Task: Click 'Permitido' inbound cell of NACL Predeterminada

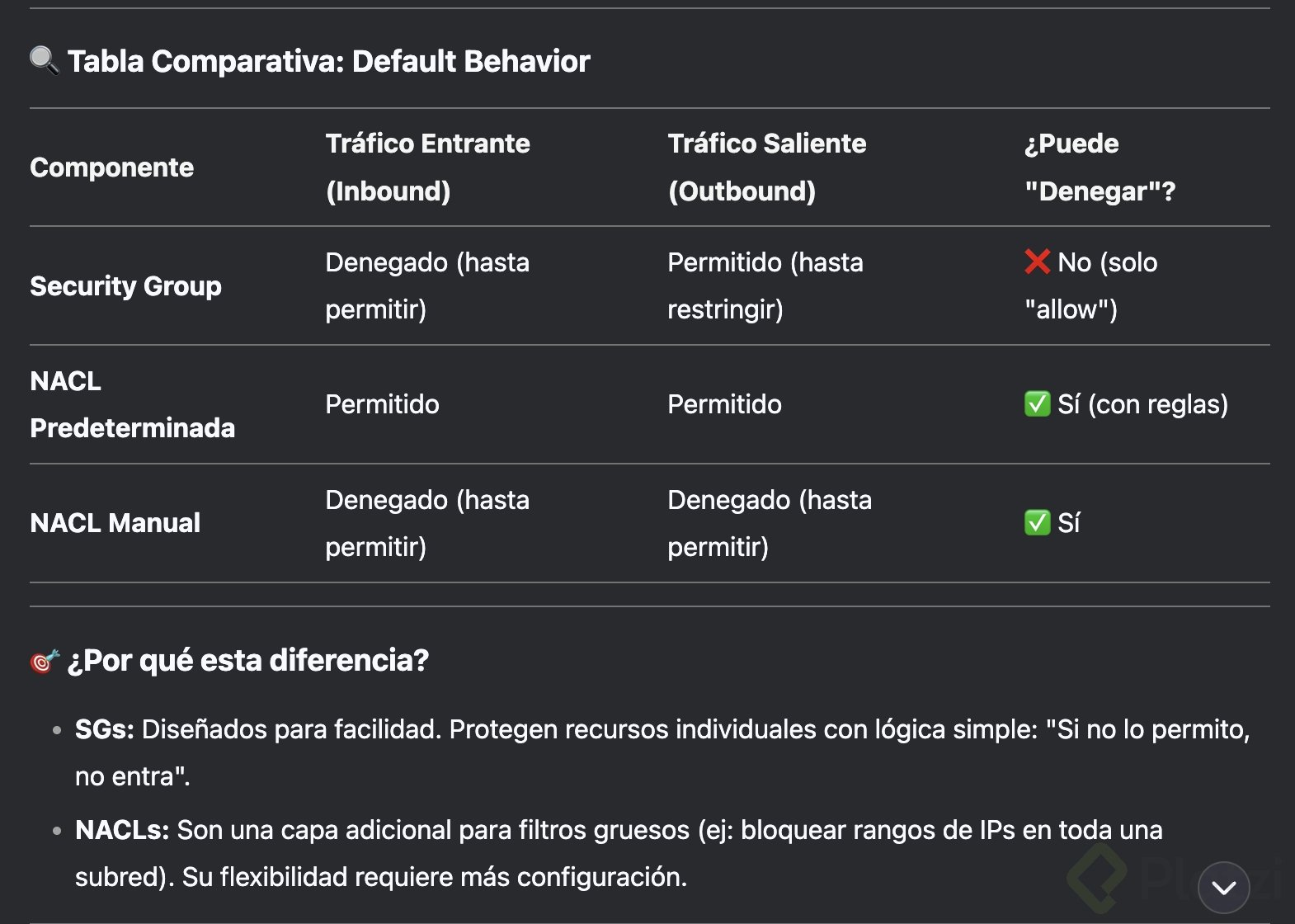Action: pyautogui.click(x=382, y=404)
